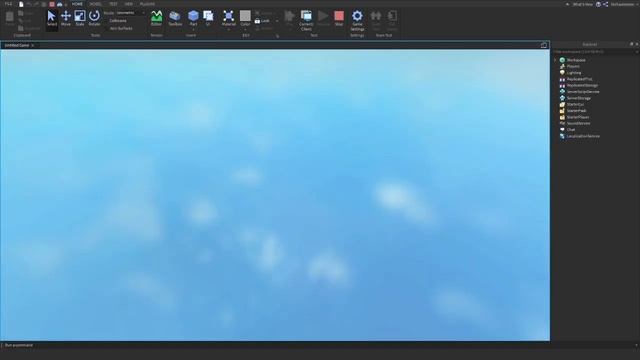Open Game Settings
640x360 pixels.
tap(357, 20)
